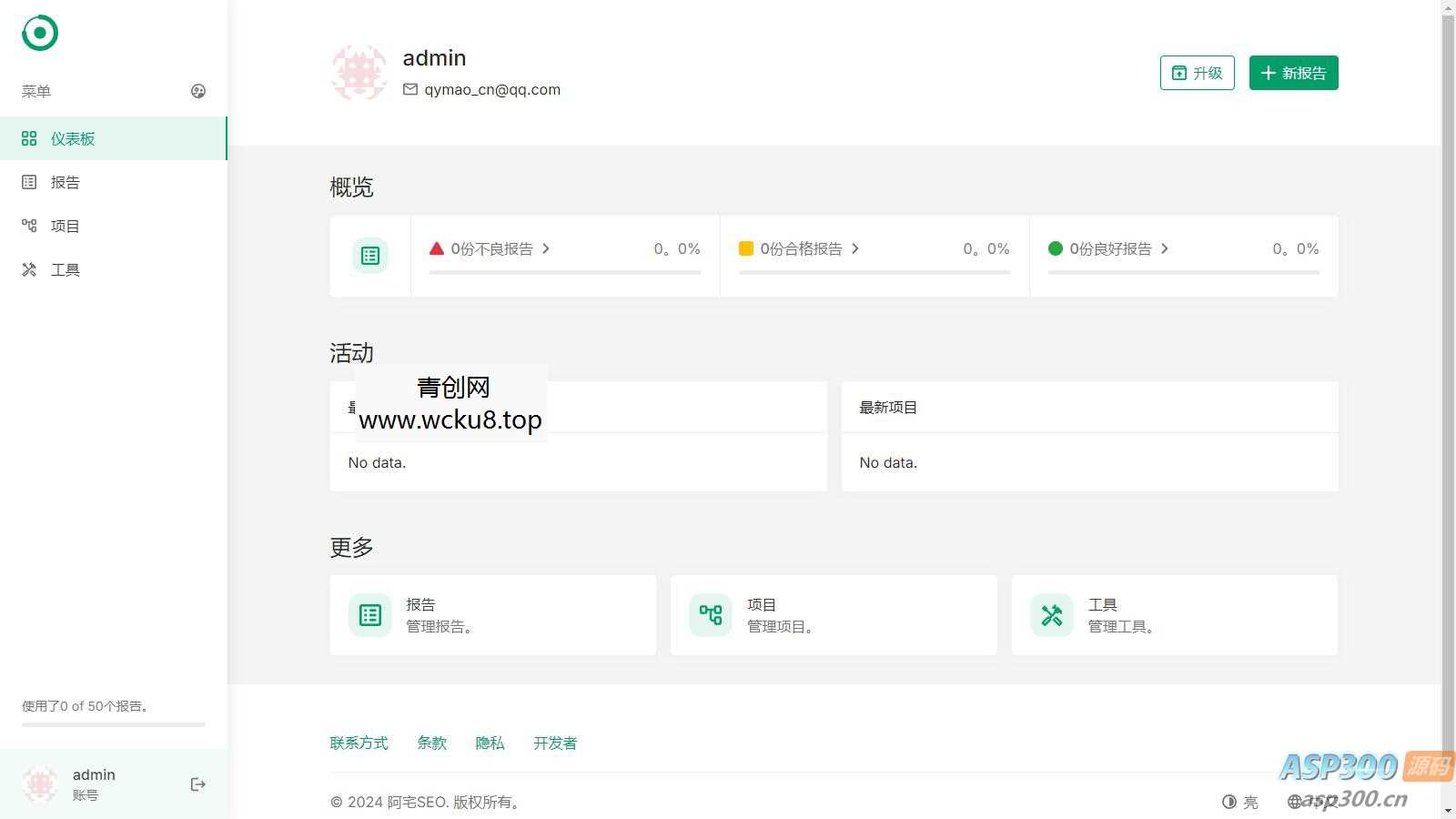Open 项目 projects icon in sidebar
This screenshot has width=1456, height=819.
(x=28, y=225)
